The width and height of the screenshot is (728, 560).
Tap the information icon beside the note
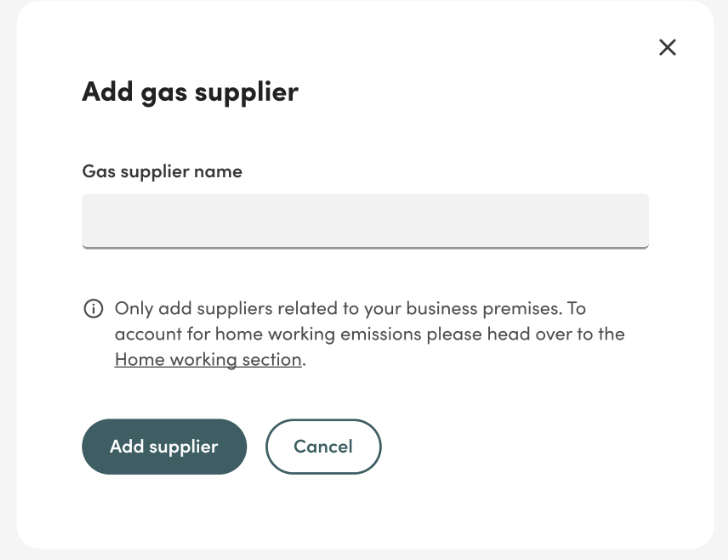(x=93, y=309)
